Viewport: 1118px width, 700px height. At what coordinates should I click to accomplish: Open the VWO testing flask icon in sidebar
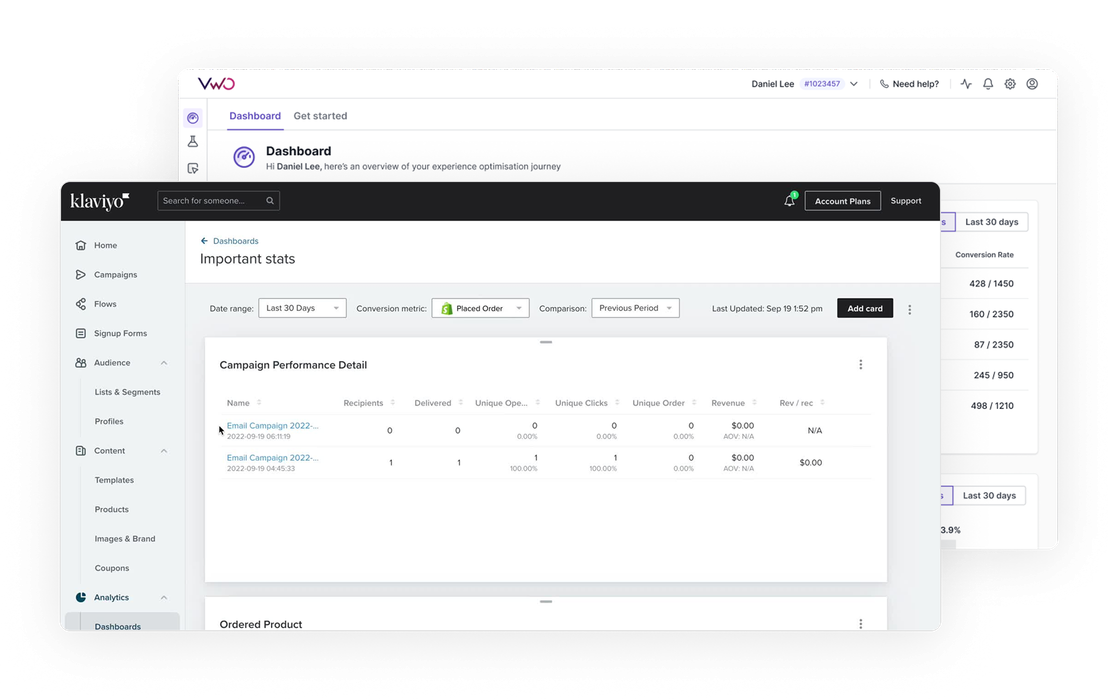[193, 142]
